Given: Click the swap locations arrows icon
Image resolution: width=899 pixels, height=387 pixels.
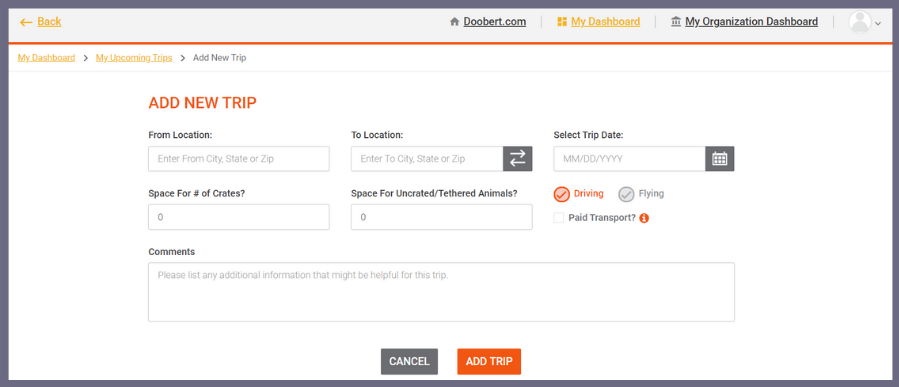Looking at the screenshot, I should 518,159.
